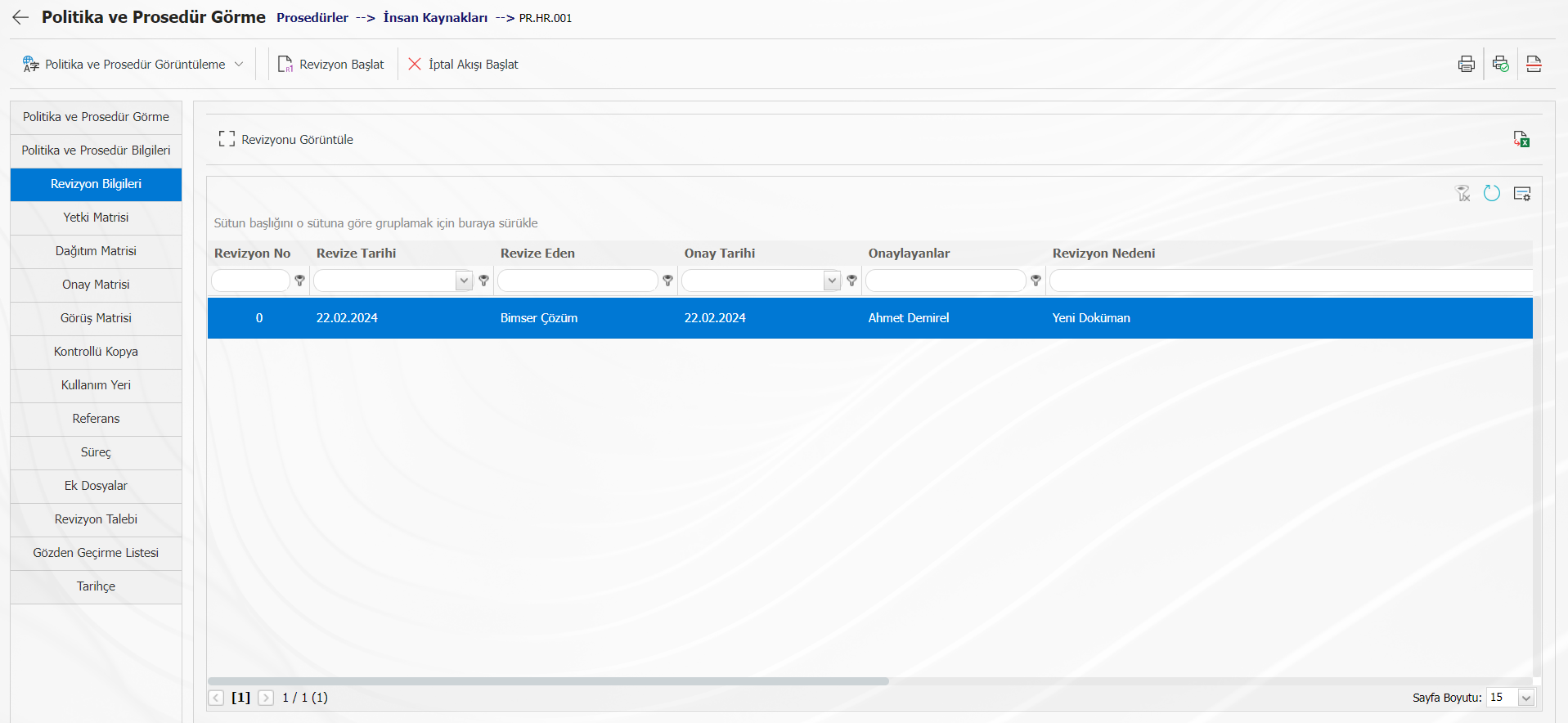Viewport: 1568px width, 723px height.
Task: Click the red-lined document export icon
Action: tap(1534, 64)
